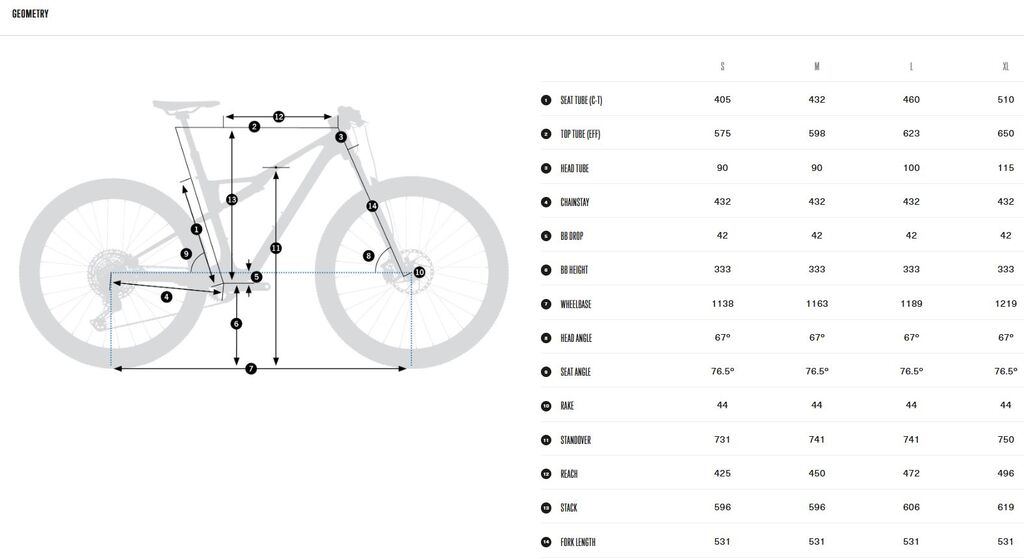Click number 12 bullet beside Reach row
1024x559 pixels.
(546, 474)
